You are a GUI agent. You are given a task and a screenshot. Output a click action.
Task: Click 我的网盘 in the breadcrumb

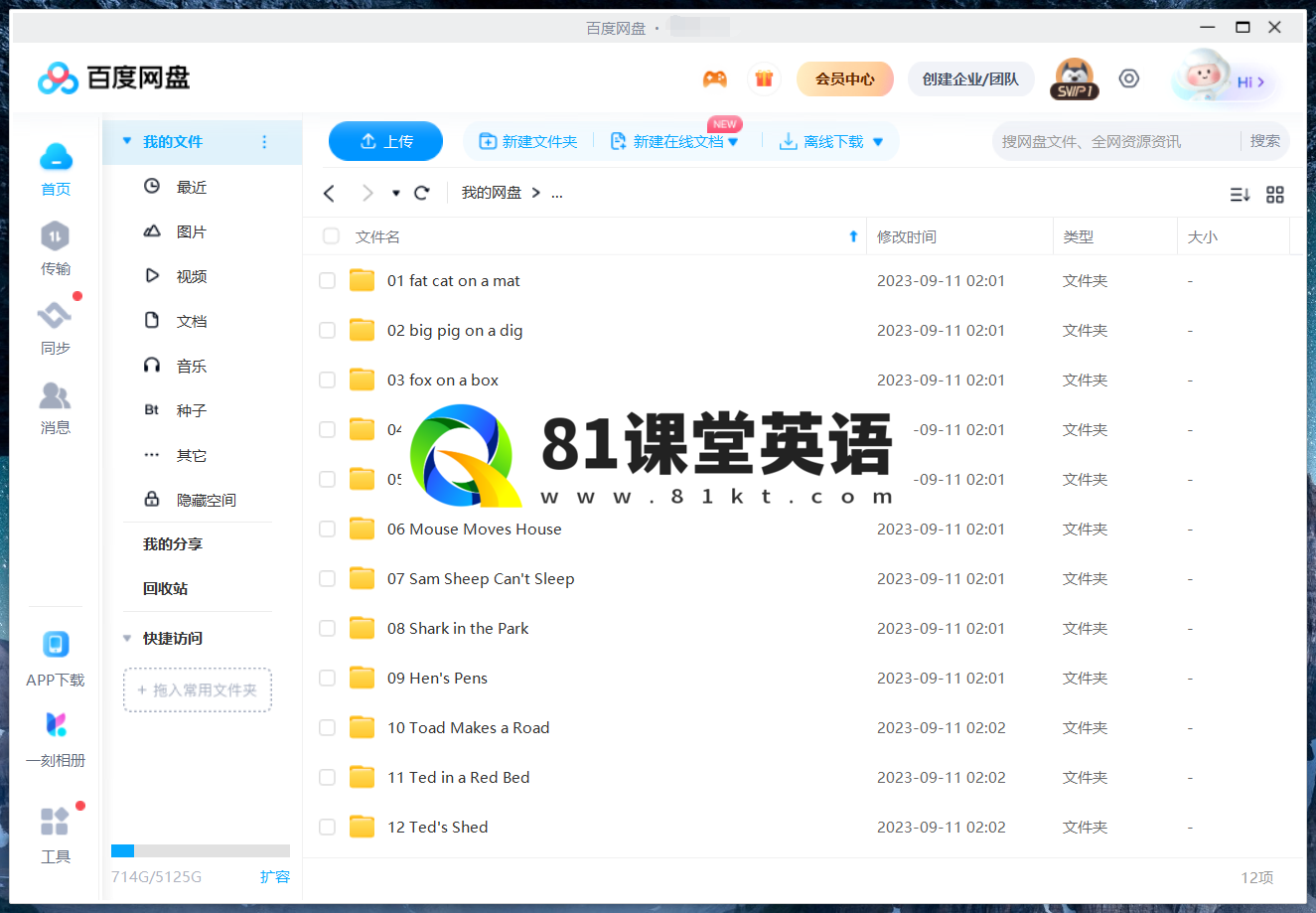pyautogui.click(x=492, y=193)
